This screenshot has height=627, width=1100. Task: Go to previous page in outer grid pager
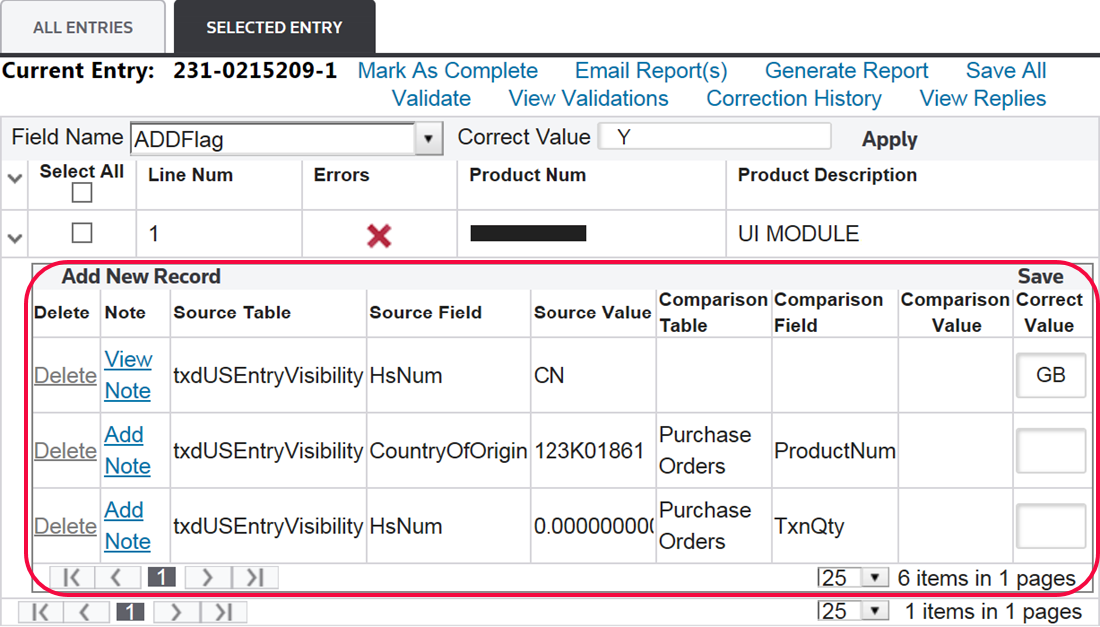pos(85,612)
